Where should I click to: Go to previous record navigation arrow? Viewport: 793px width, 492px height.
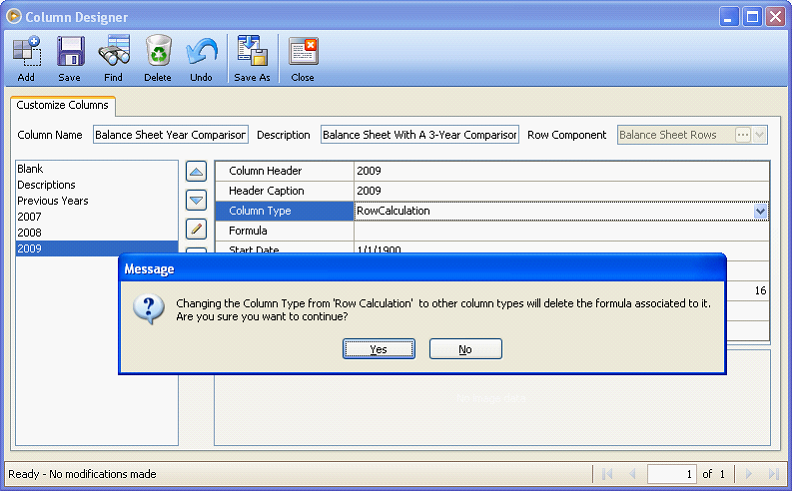(632, 474)
